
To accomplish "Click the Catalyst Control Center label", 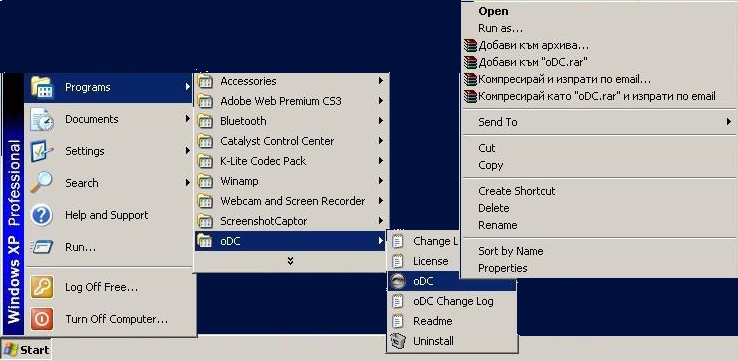I will 277,141.
